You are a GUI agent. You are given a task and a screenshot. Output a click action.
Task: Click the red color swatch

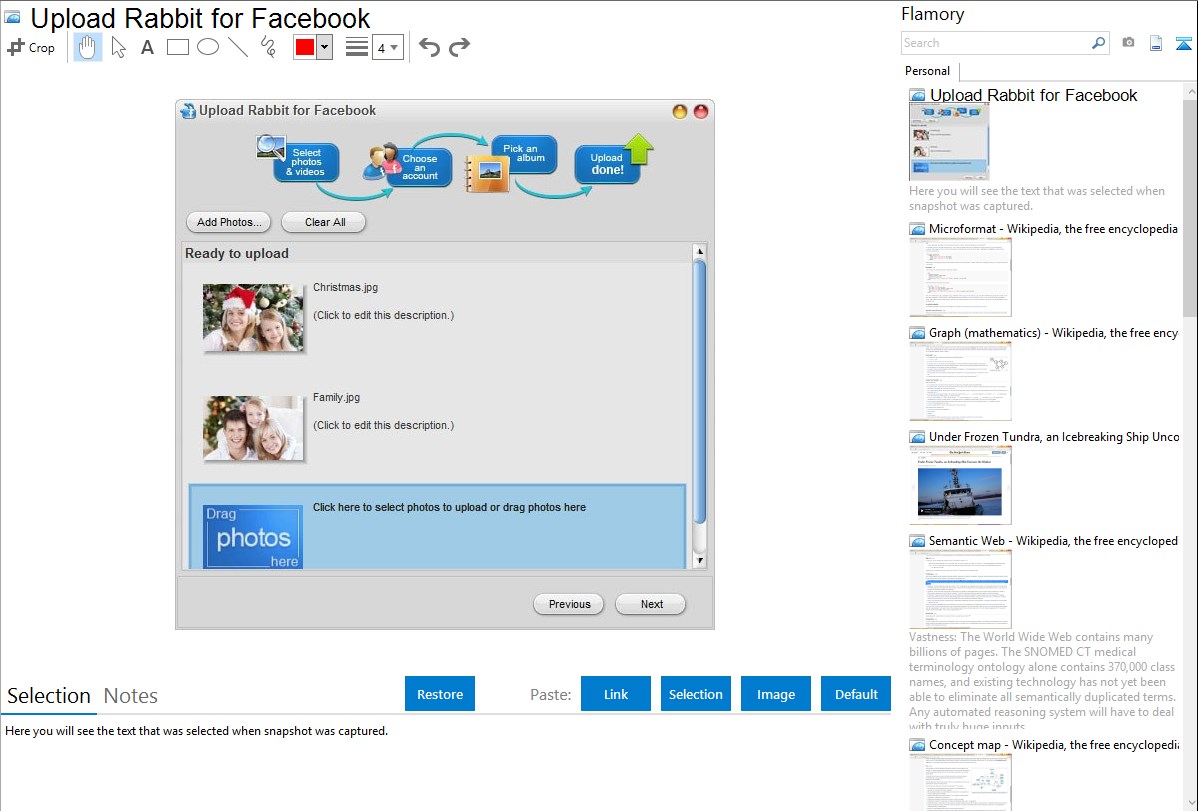click(305, 47)
